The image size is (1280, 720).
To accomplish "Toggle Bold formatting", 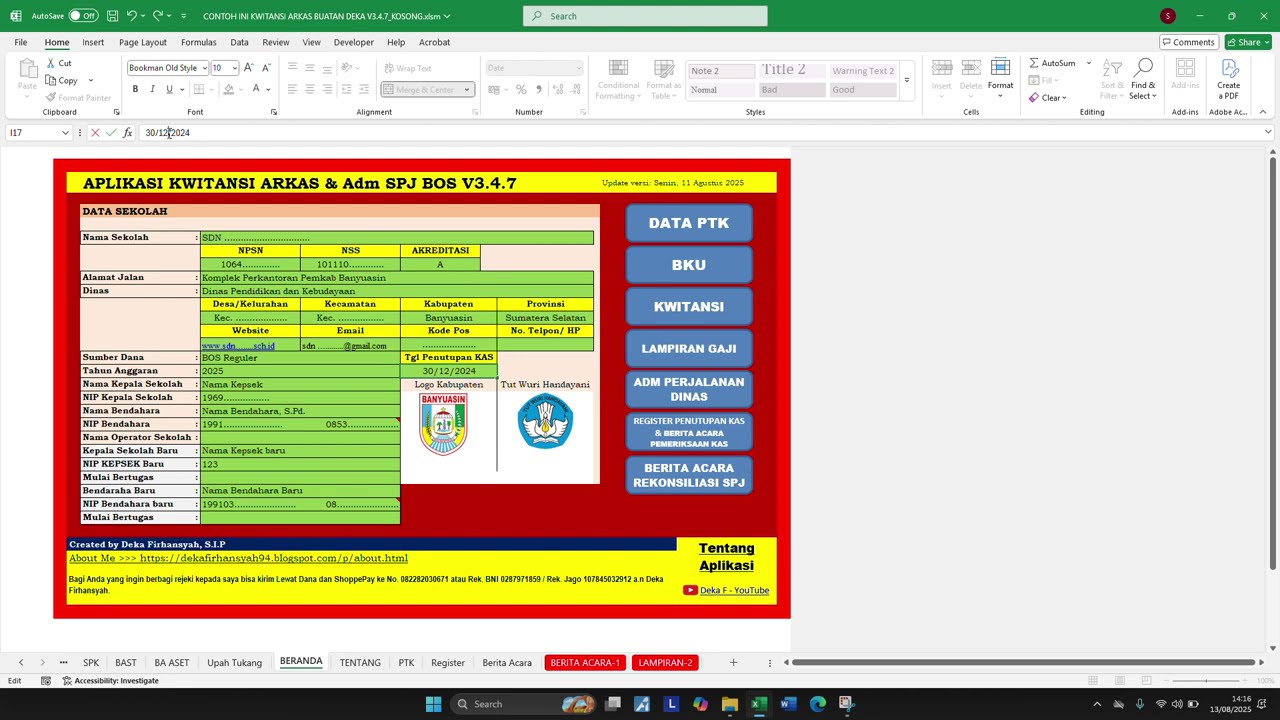I will [135, 89].
